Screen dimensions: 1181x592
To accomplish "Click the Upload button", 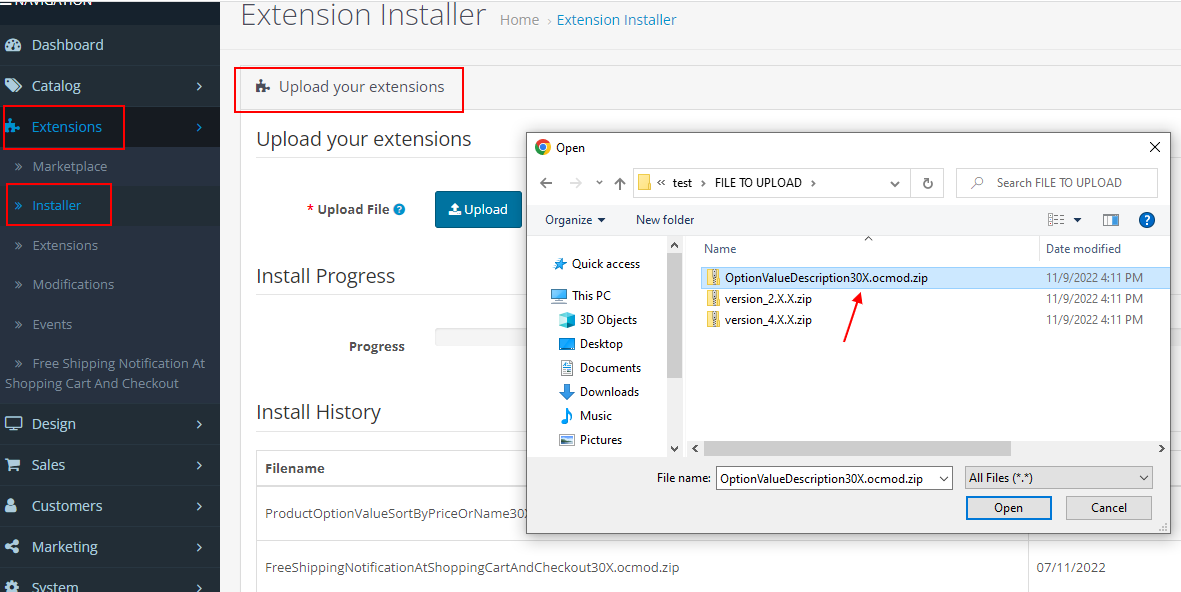I will click(x=478, y=209).
